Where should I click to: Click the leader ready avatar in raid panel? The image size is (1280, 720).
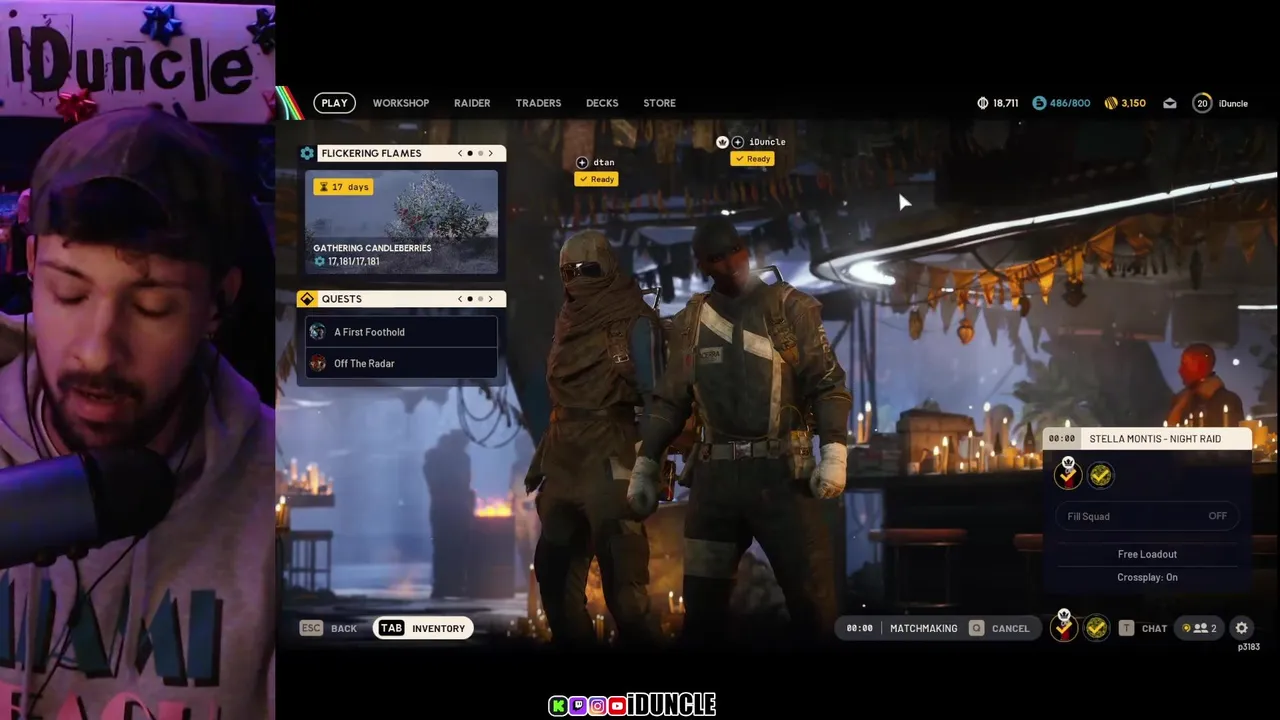[x=1068, y=475]
